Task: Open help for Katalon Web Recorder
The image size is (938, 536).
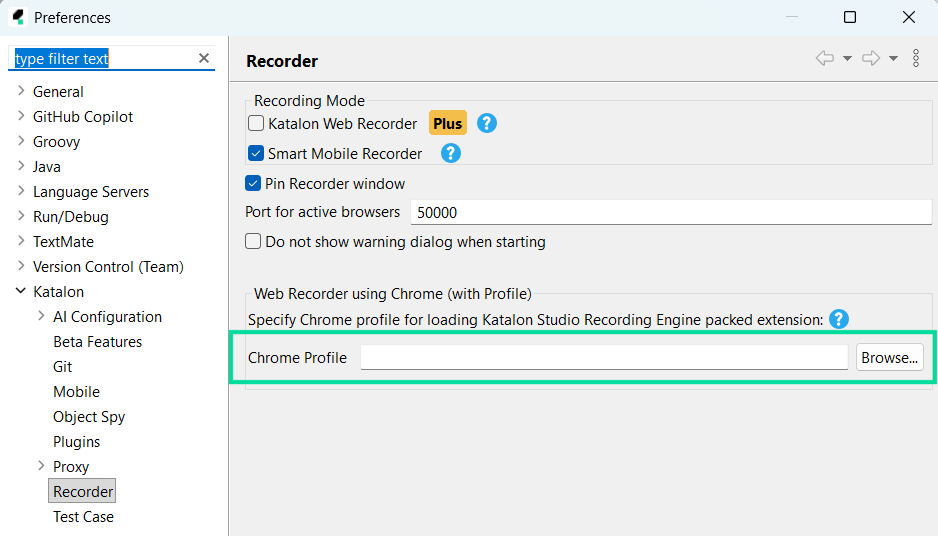Action: [486, 123]
